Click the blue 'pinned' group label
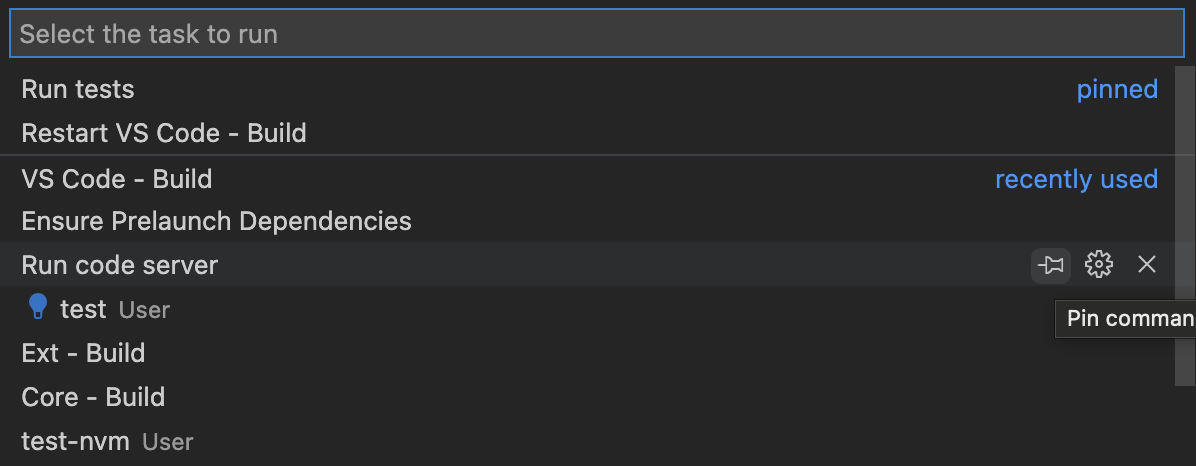This screenshot has width=1196, height=466. pyautogui.click(x=1117, y=89)
